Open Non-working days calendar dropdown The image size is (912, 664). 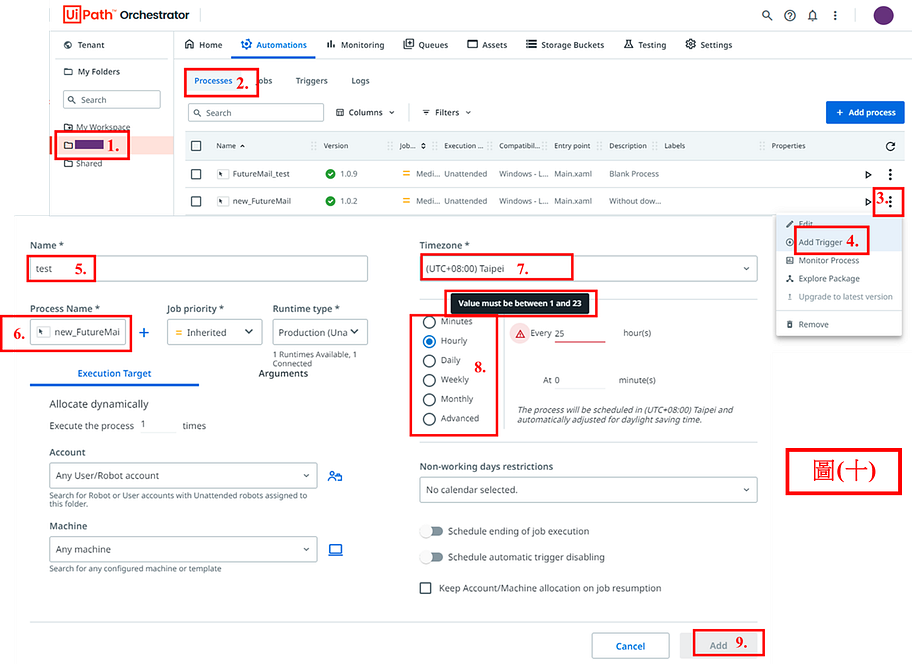point(589,490)
